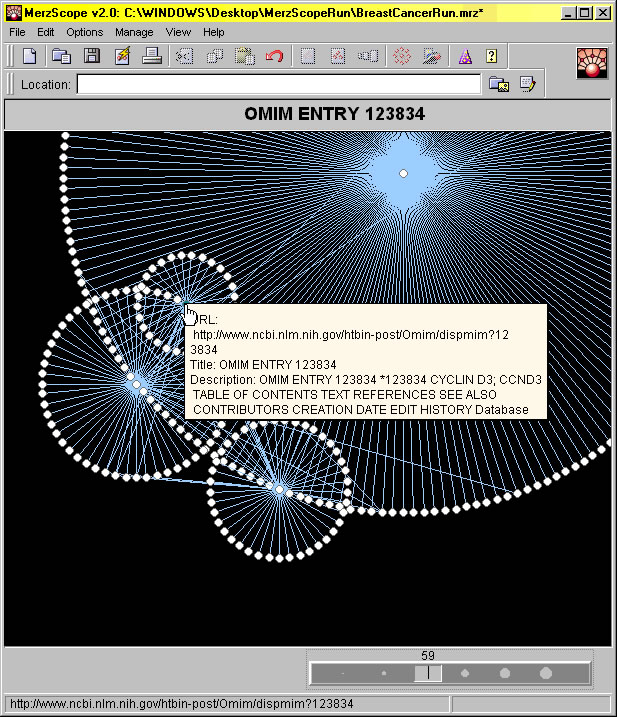Open the Options menu
The height and width of the screenshot is (717, 617).
85,32
